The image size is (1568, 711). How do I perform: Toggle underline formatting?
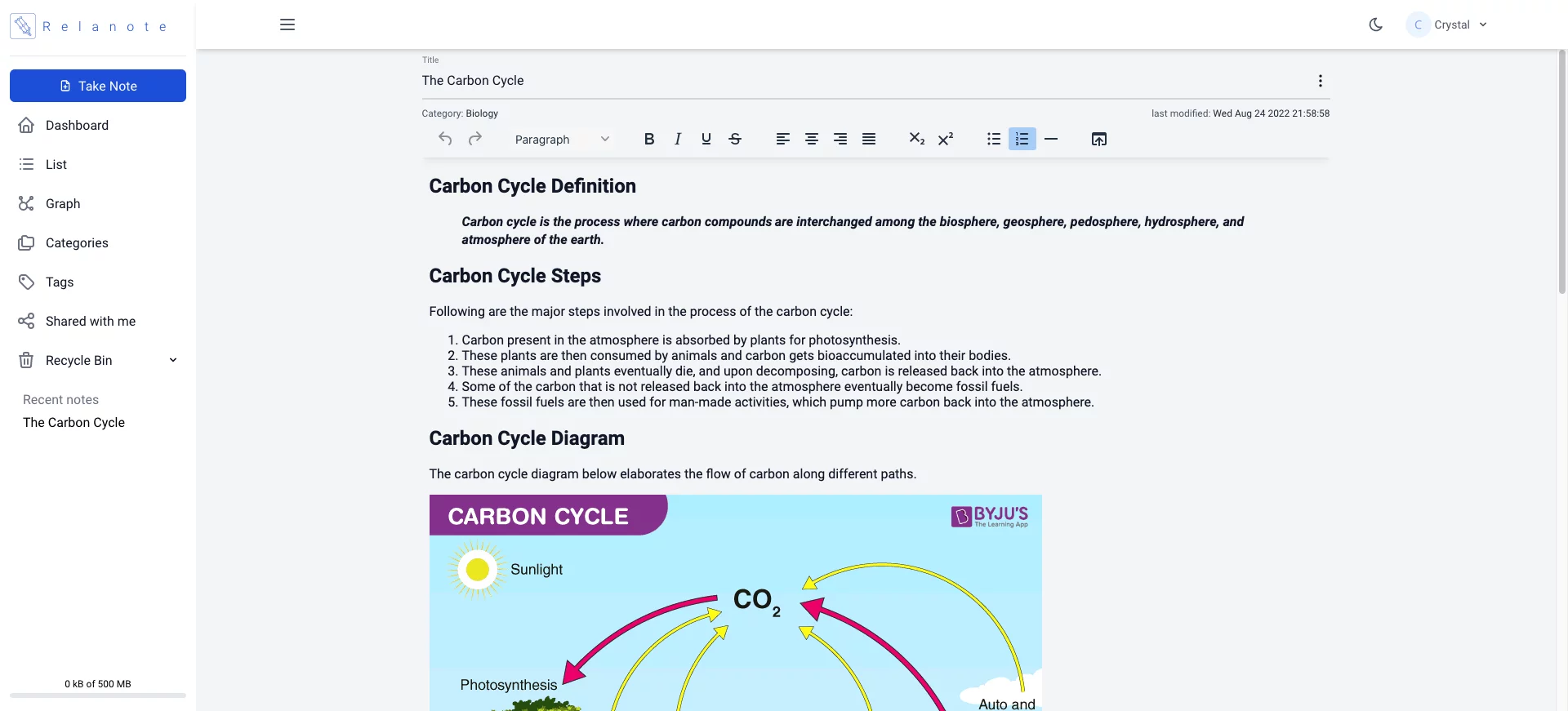click(706, 139)
